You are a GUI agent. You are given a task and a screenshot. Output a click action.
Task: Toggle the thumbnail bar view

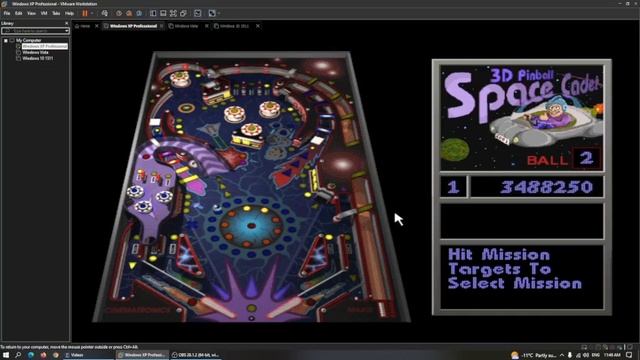coord(163,13)
